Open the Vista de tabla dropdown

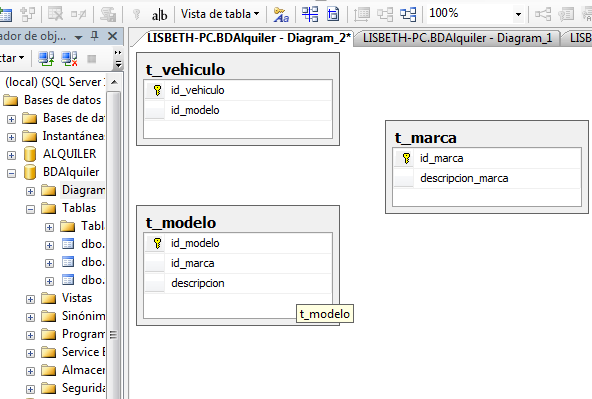220,14
